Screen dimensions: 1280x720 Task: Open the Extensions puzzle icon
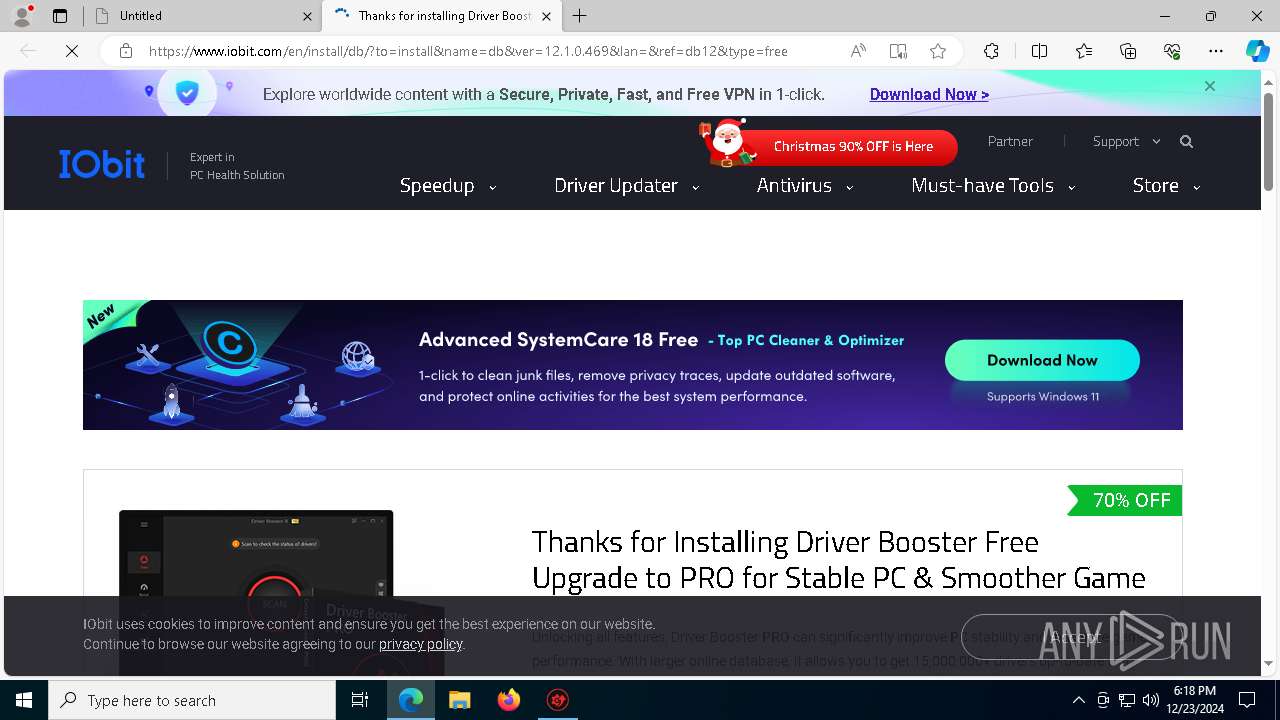tap(991, 51)
